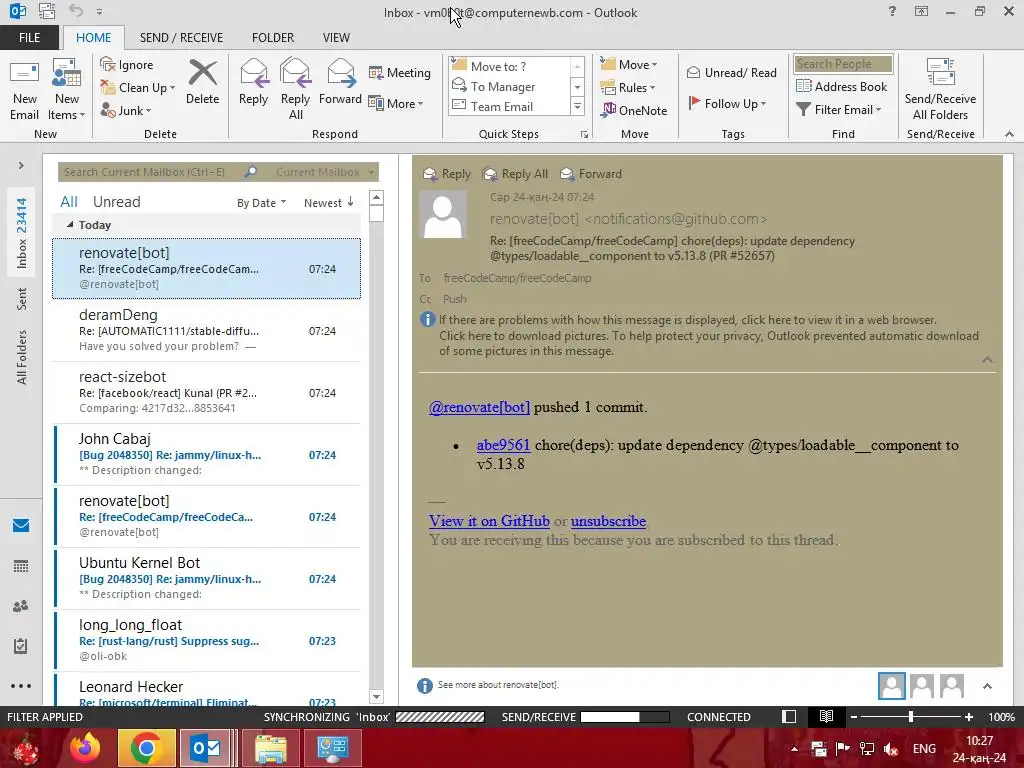Click Reply in the reading pane
The width and height of the screenshot is (1024, 768).
coord(447,174)
